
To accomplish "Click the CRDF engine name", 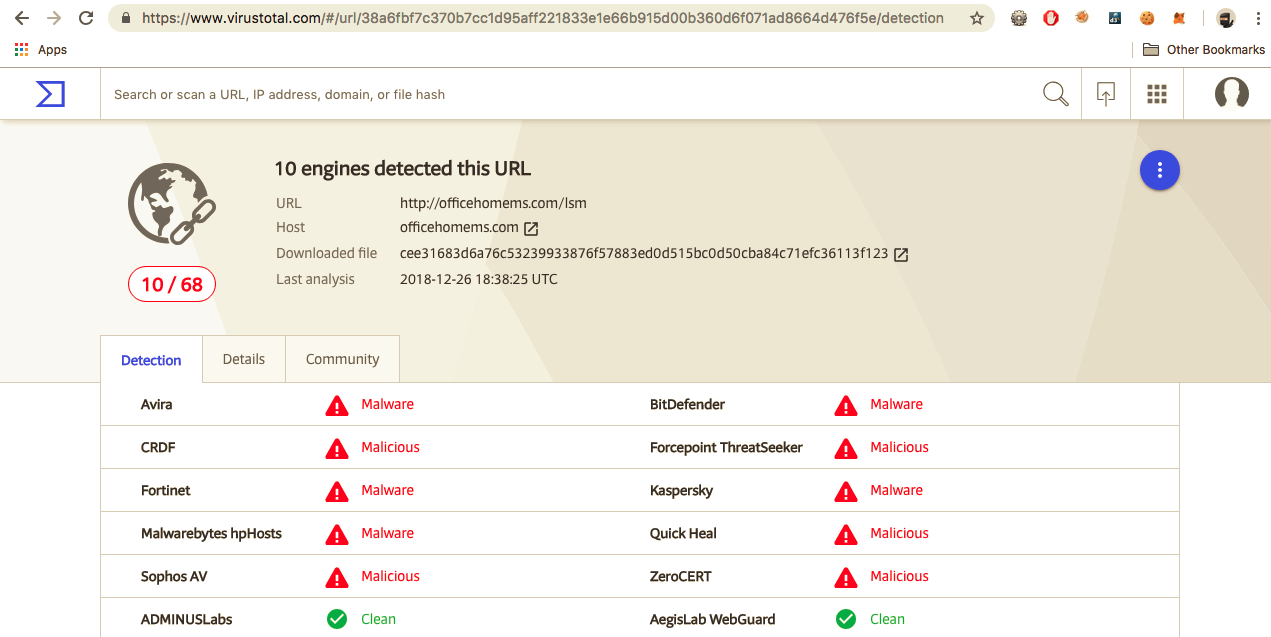I will click(x=158, y=448).
